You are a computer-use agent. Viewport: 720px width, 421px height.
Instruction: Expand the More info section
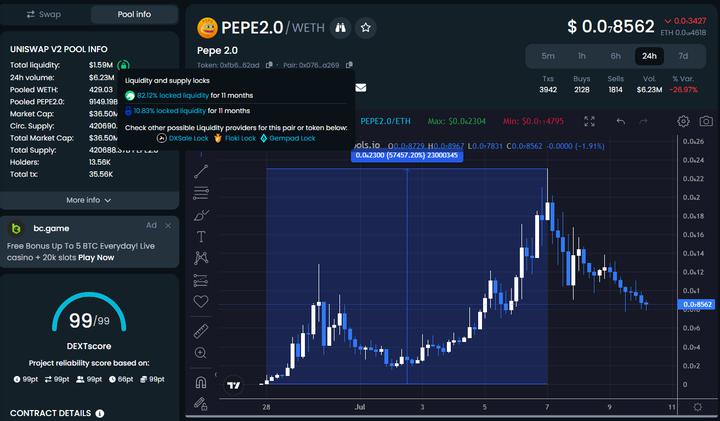coord(89,200)
